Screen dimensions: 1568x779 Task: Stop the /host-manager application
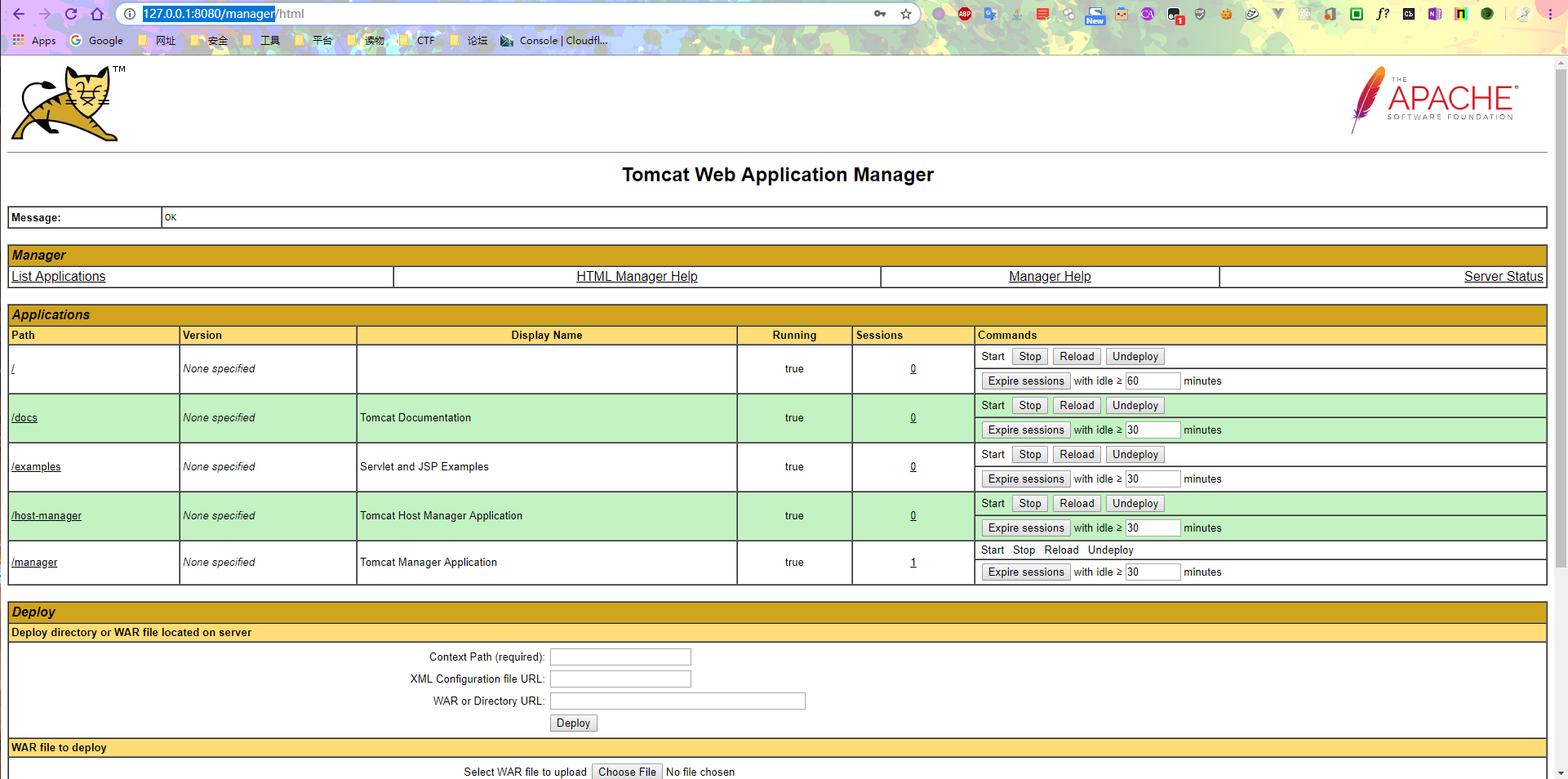click(x=1030, y=503)
